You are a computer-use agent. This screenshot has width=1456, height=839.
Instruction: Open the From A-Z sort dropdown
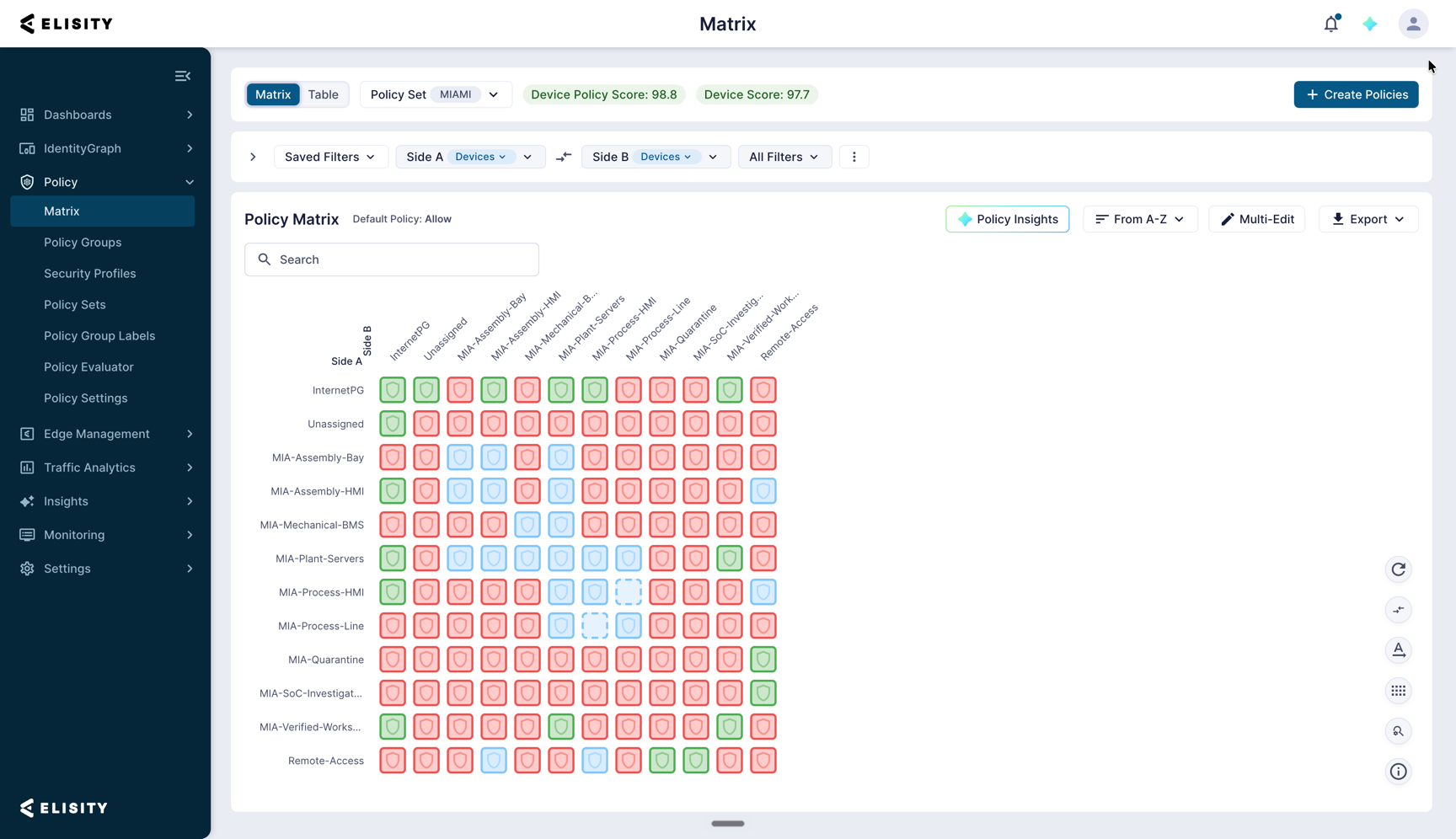click(x=1140, y=219)
